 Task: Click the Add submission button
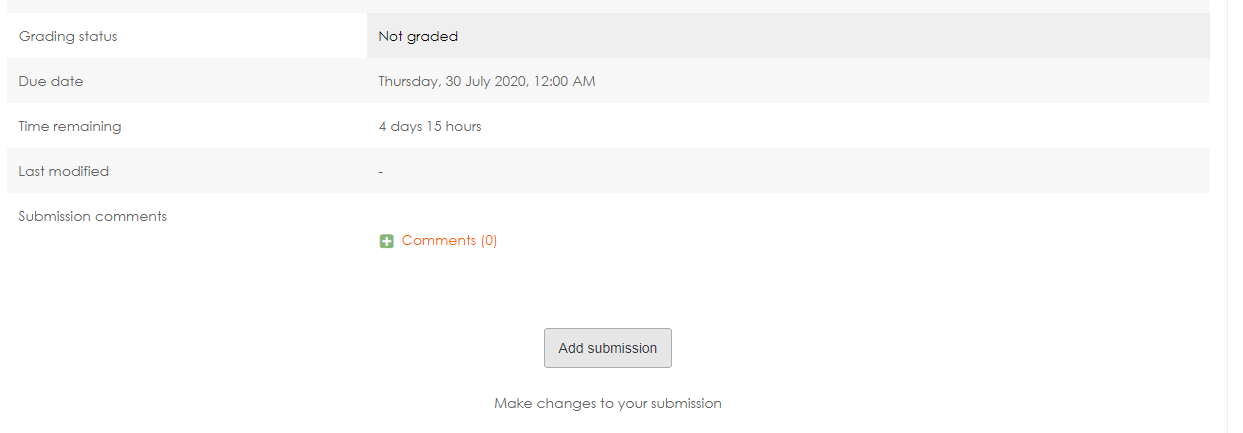click(608, 348)
